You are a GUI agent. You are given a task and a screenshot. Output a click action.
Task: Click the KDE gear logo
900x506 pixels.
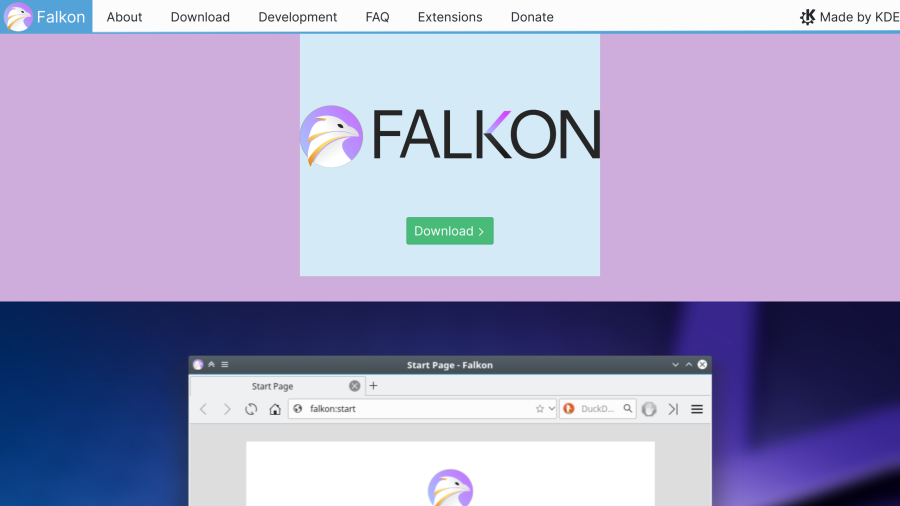808,17
